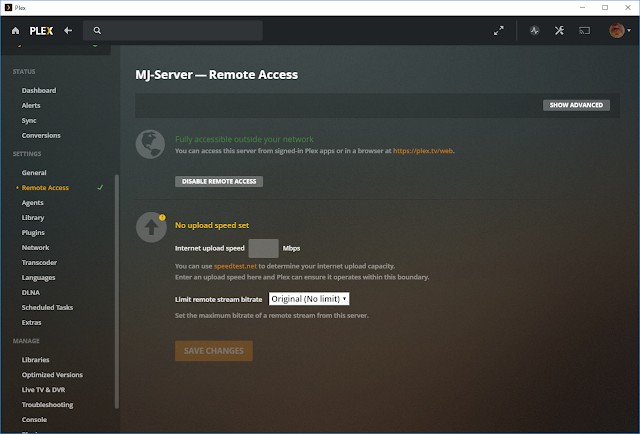Open Transcoder settings
The height and width of the screenshot is (434, 640).
pyautogui.click(x=39, y=263)
